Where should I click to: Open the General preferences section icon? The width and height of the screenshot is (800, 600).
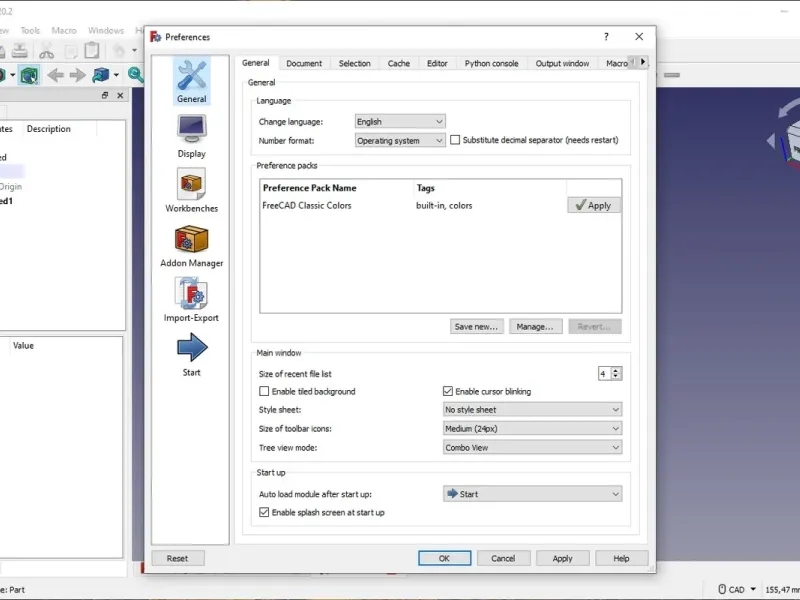(192, 81)
